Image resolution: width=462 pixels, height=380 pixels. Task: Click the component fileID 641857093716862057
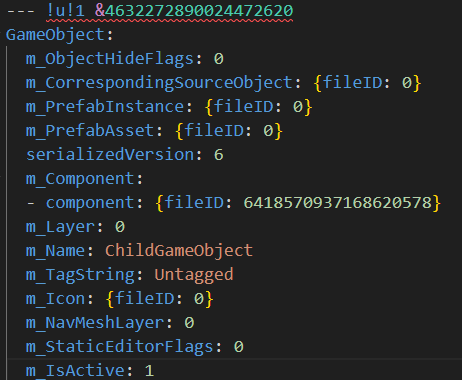pos(338,203)
